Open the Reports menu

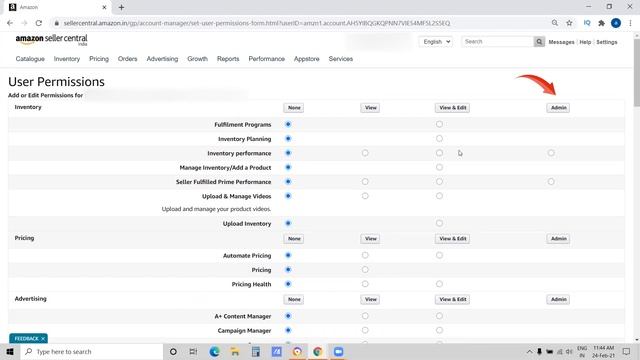[228, 59]
